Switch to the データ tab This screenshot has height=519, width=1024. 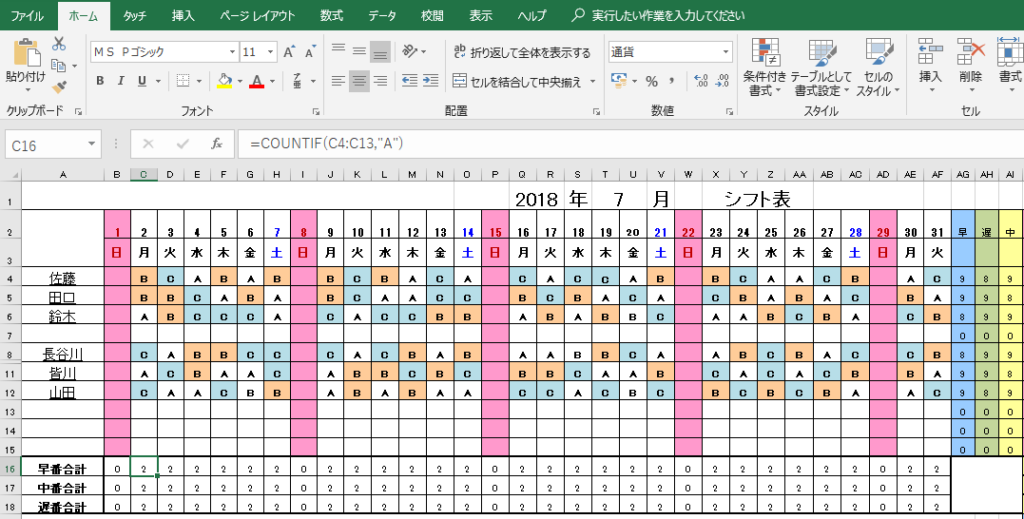pyautogui.click(x=381, y=15)
